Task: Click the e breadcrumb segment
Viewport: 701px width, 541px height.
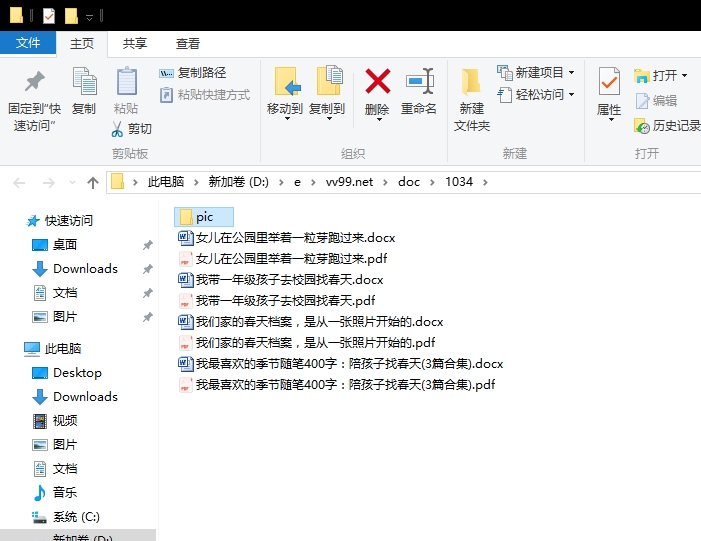Action: [x=297, y=182]
